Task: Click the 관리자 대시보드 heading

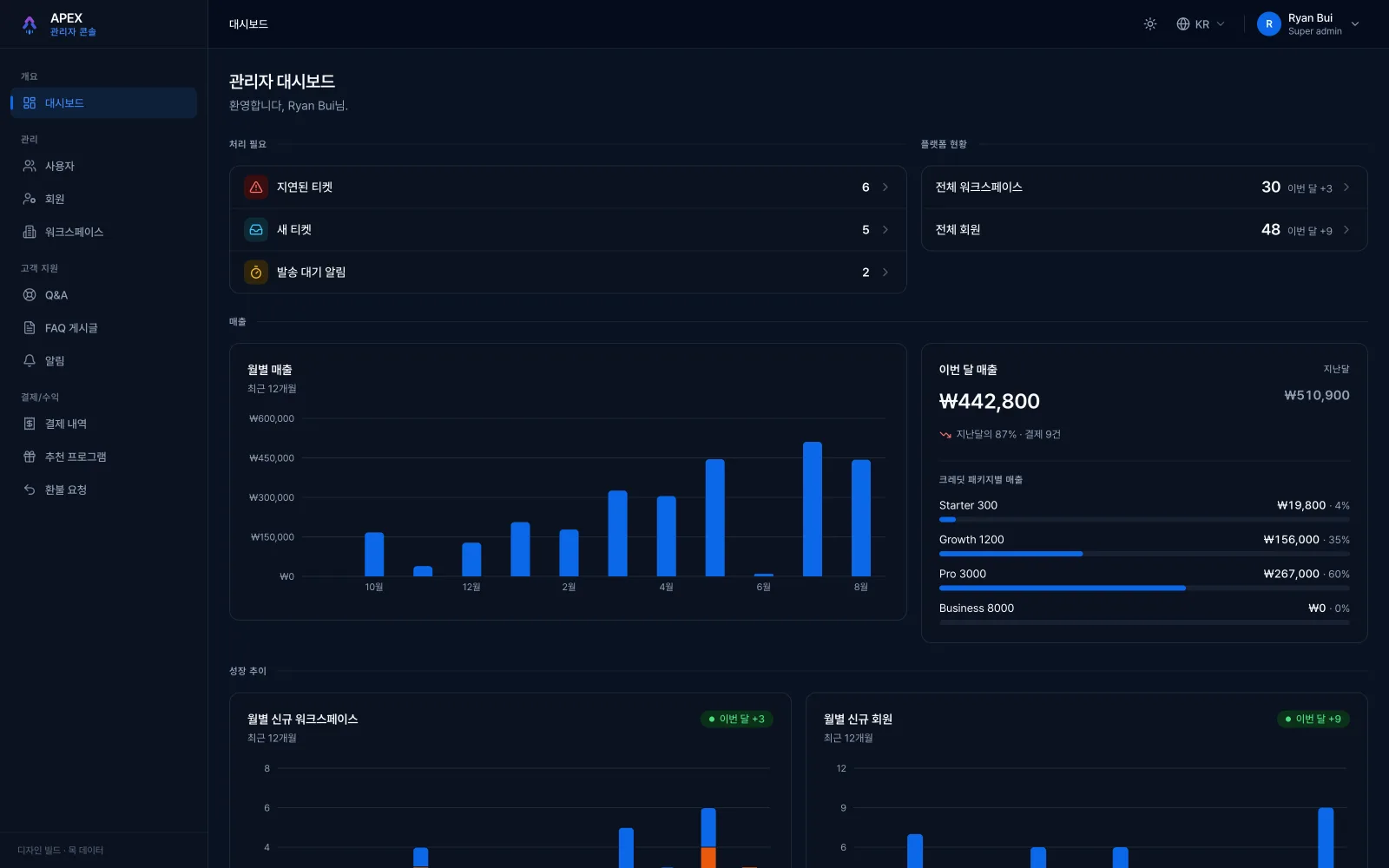Action: tap(282, 82)
